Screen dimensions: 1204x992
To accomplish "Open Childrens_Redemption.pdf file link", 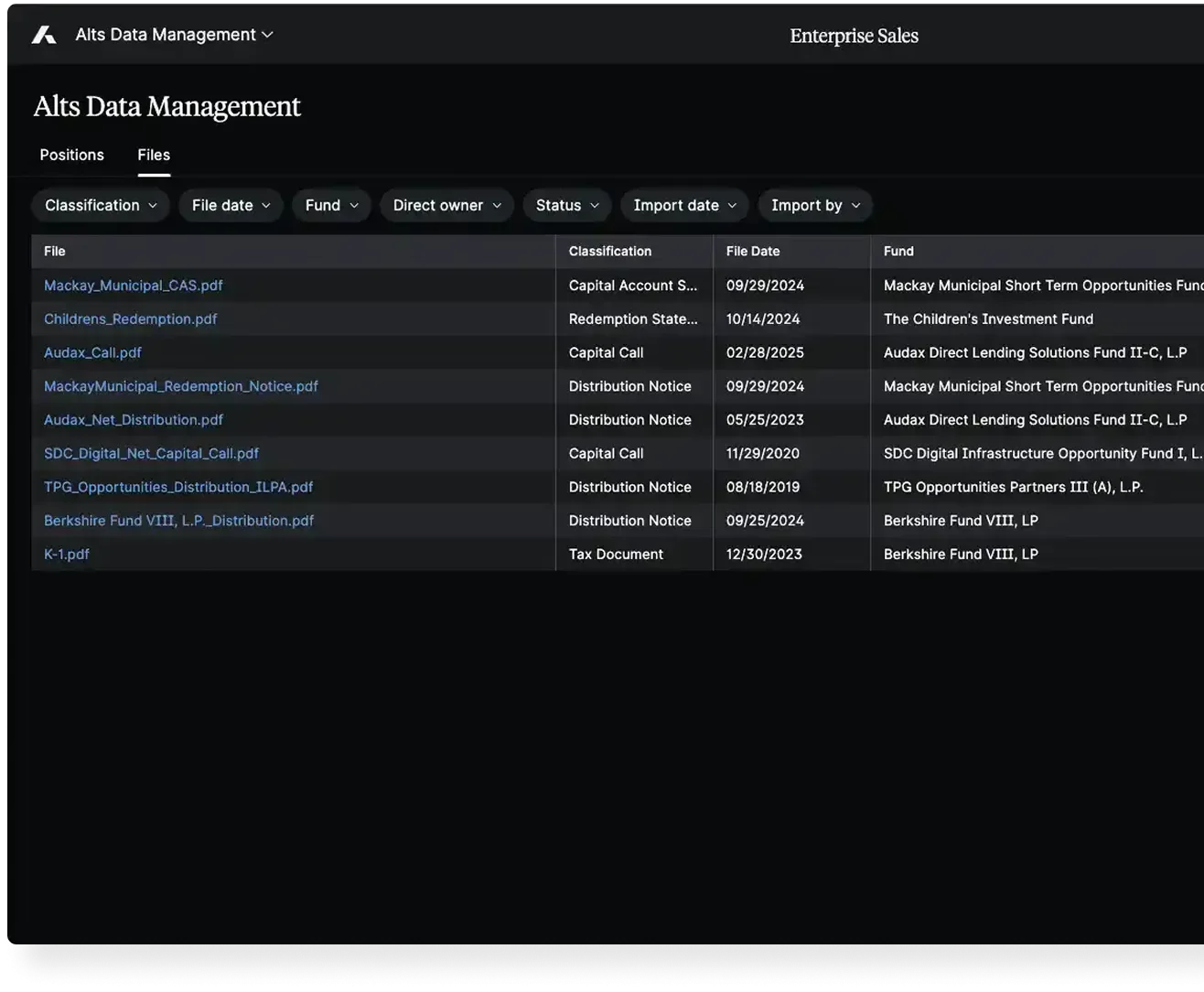I will pyautogui.click(x=131, y=319).
